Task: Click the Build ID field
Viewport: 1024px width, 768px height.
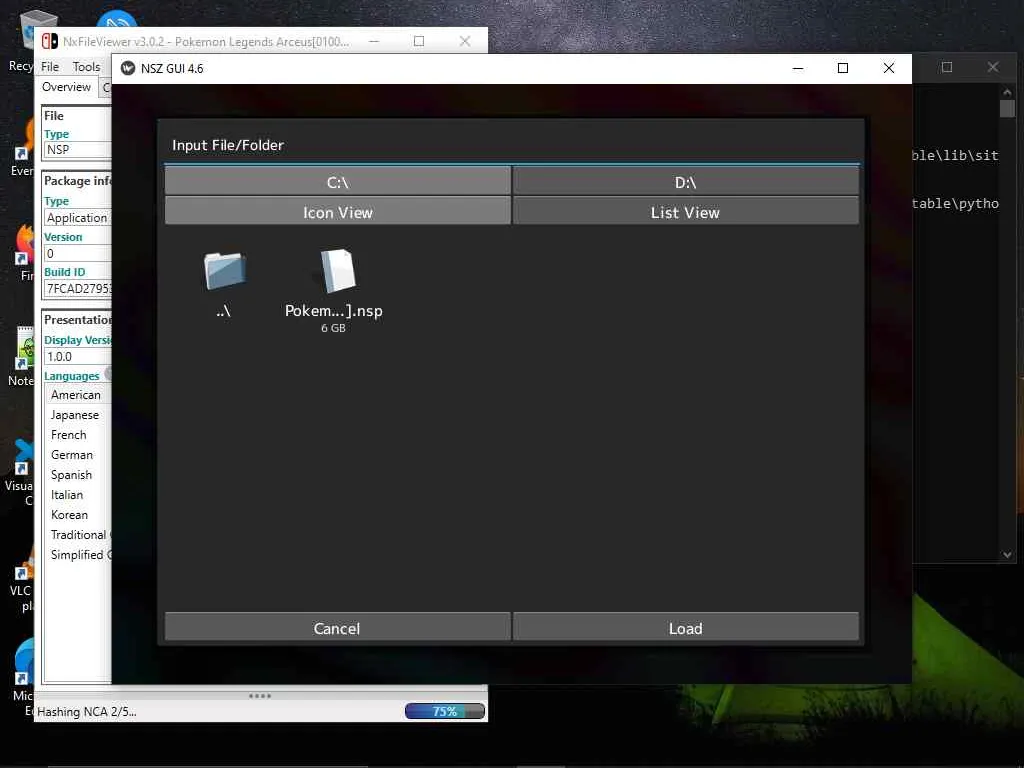Action: [78, 288]
